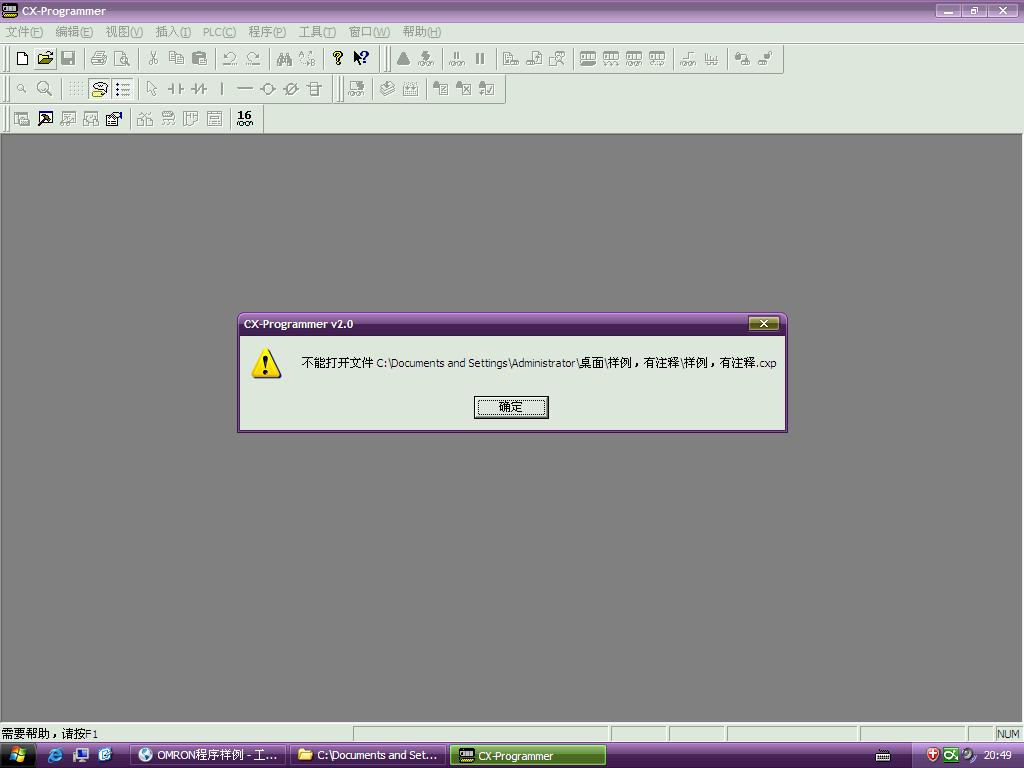Viewport: 1024px width, 768px height.
Task: Click the Find binoculars icon
Action: 284,59
